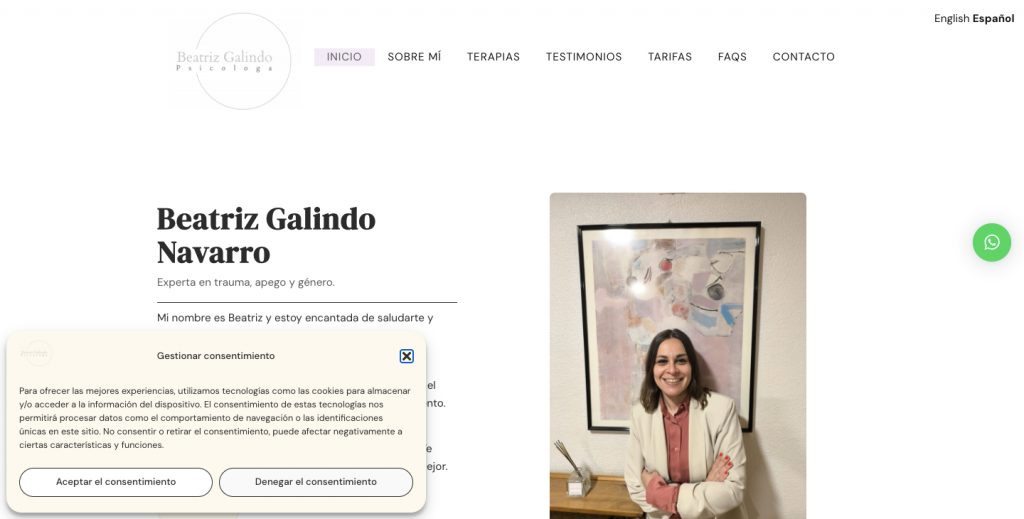Switch language to English
The height and width of the screenshot is (519, 1024).
point(951,18)
